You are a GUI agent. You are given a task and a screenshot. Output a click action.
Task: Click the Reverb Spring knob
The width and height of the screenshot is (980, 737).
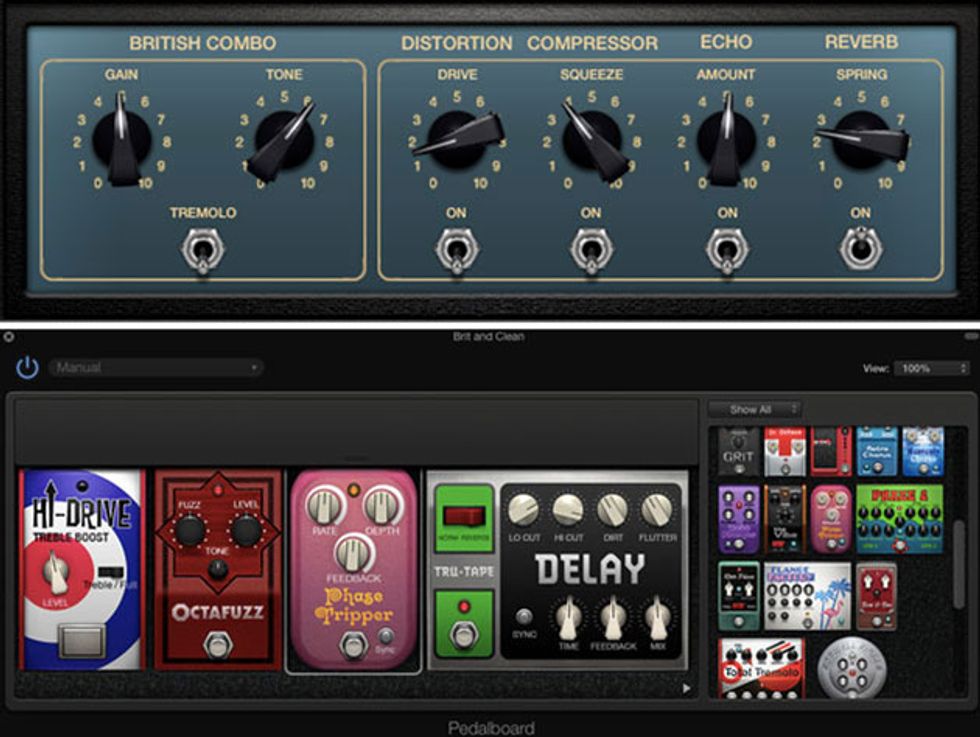point(862,139)
